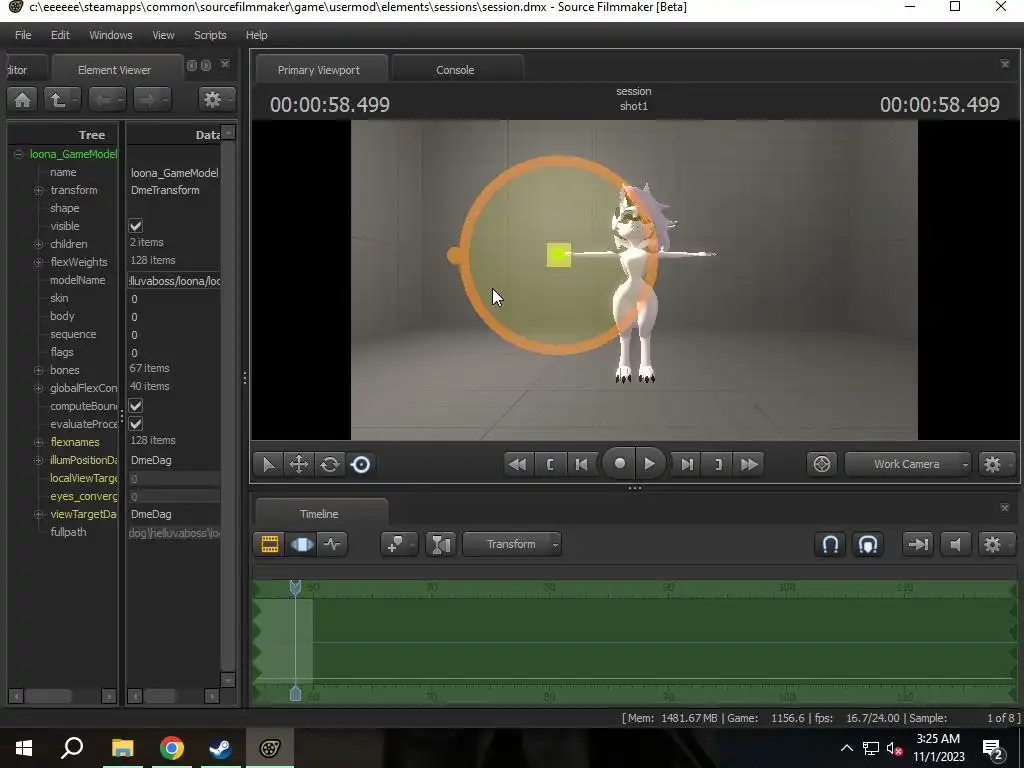Screen dimensions: 1024x768
Task: Open viewport settings gear
Action: (x=995, y=464)
